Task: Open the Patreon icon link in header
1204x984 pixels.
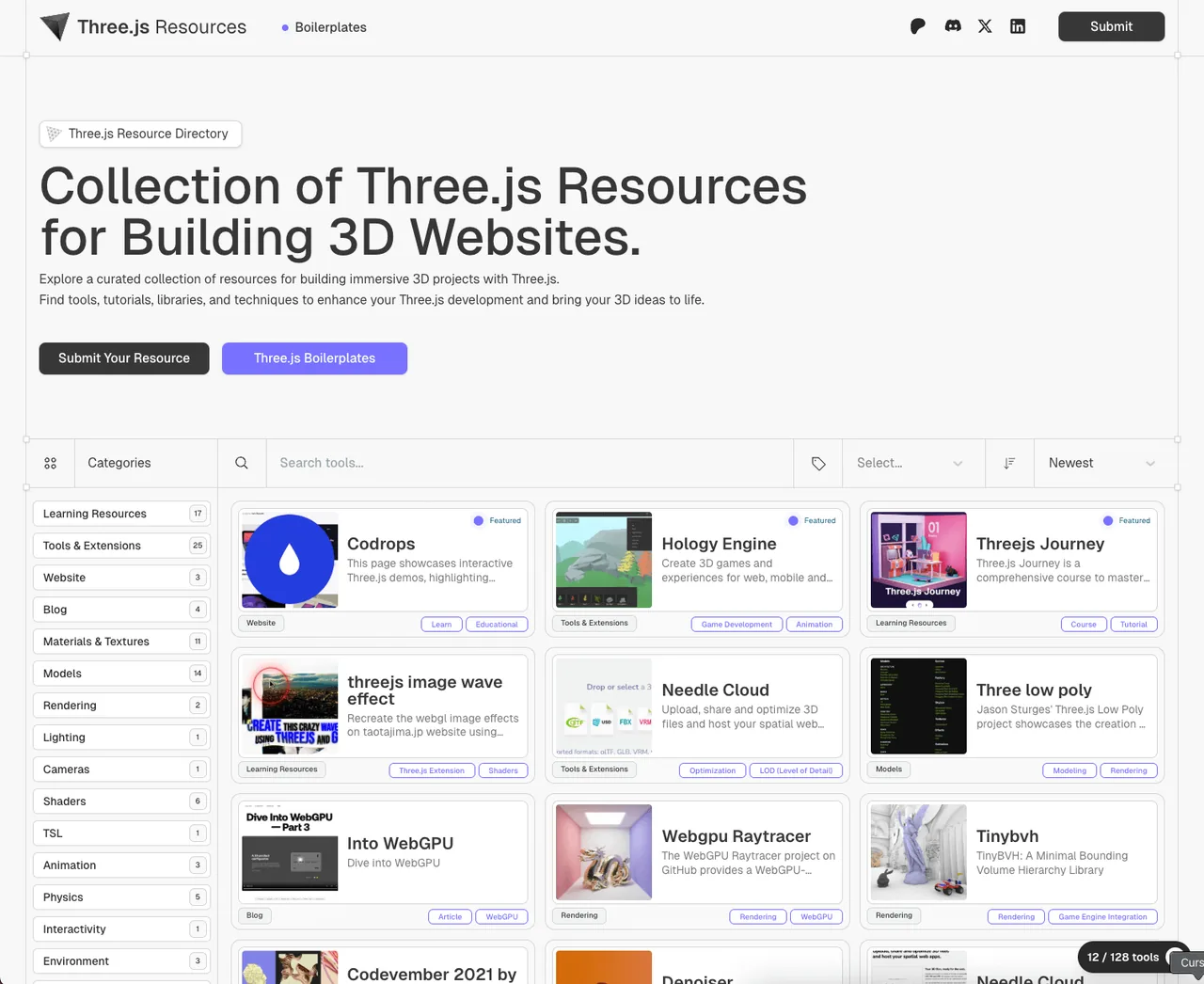Action: [918, 26]
